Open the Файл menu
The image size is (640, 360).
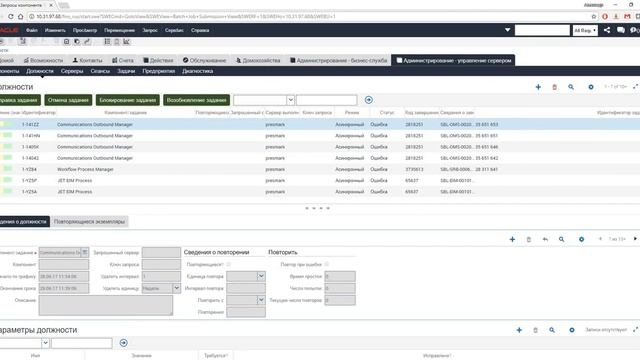coord(31,30)
